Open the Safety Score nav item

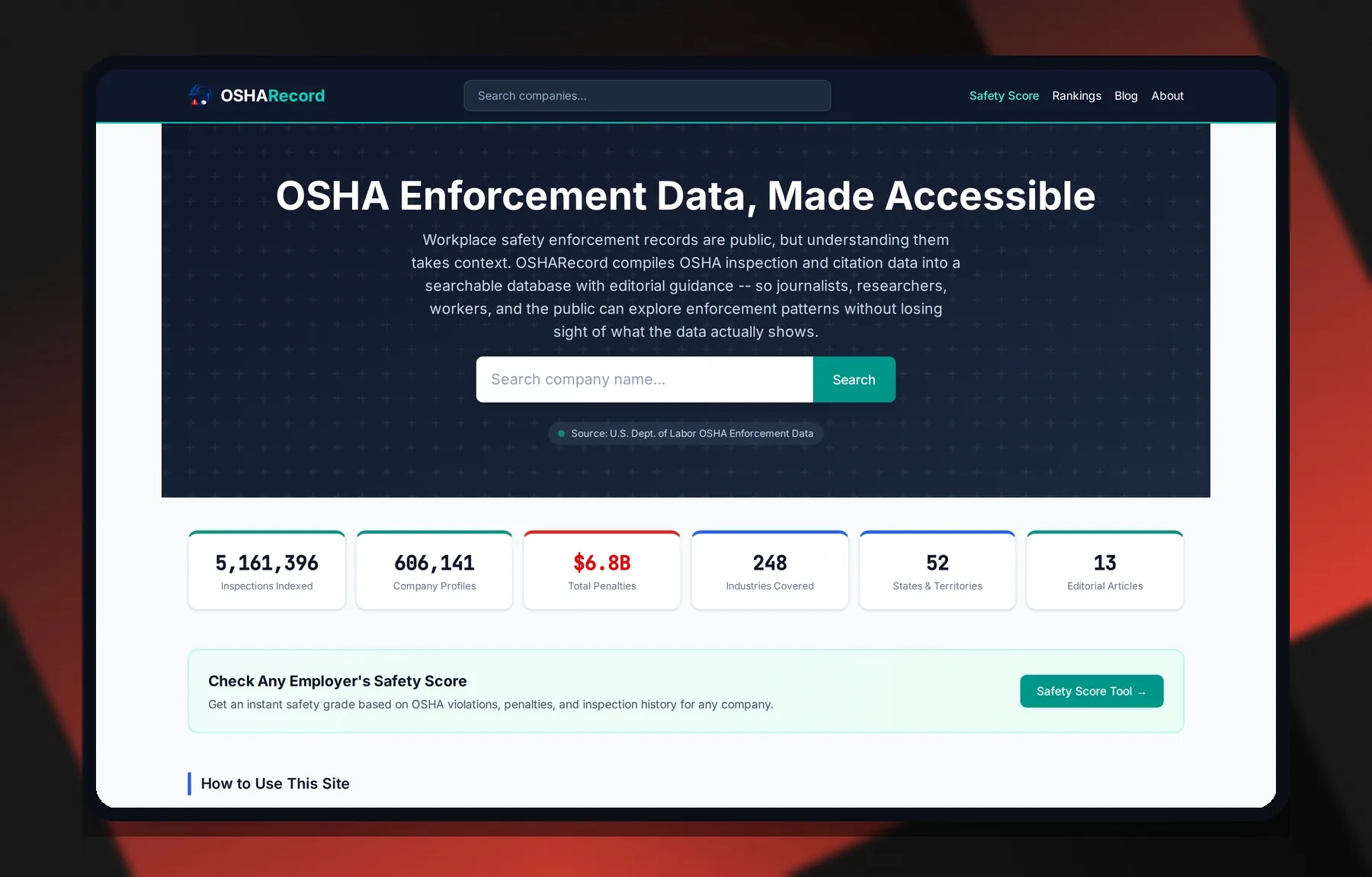(1004, 95)
